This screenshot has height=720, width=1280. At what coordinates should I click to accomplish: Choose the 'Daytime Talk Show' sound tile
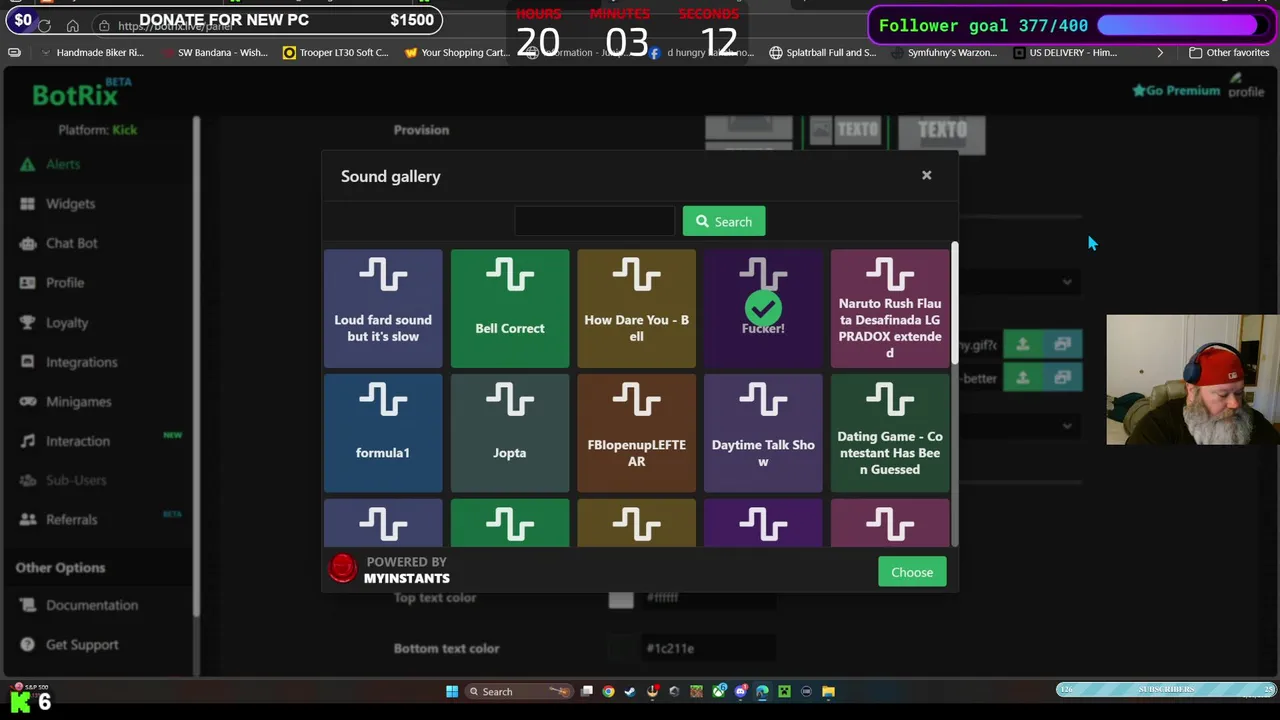763,433
